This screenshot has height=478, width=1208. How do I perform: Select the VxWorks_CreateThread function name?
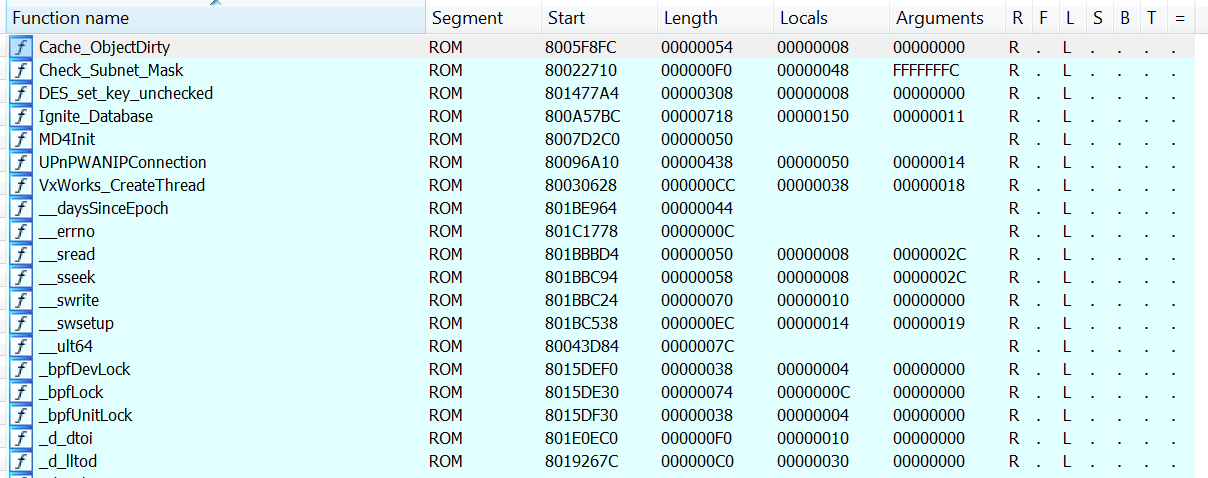[x=122, y=185]
